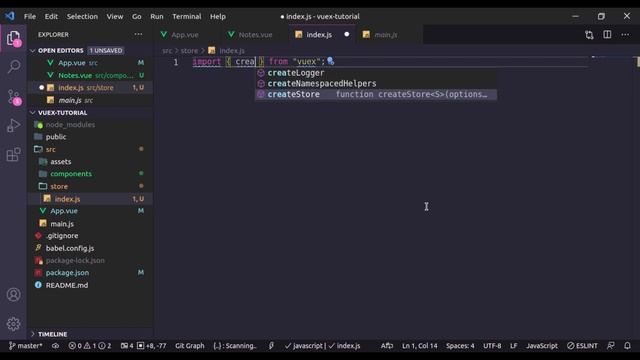
Task: Select createStore suggestion
Action: point(376,94)
